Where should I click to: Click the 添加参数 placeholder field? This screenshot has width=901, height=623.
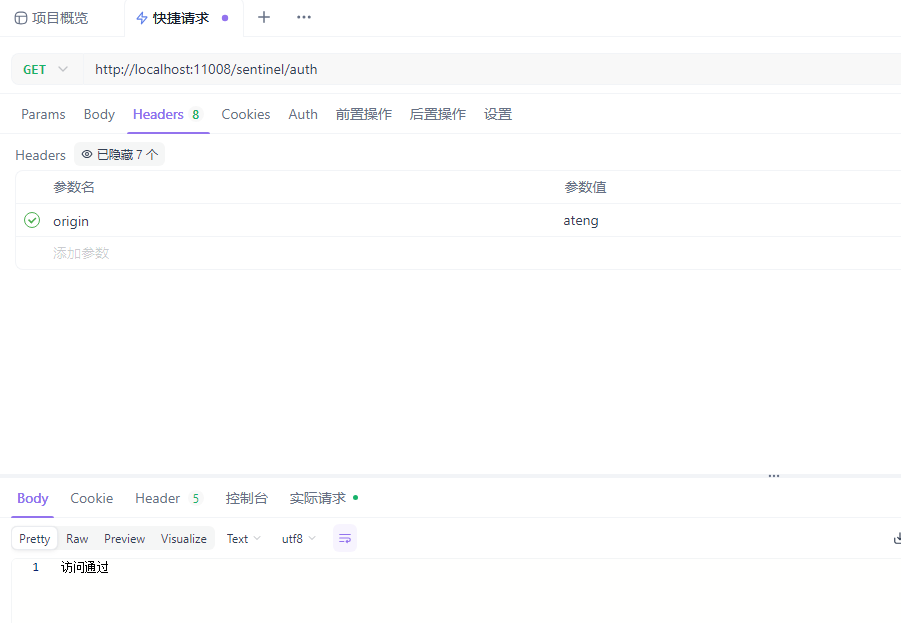pyautogui.click(x=81, y=253)
